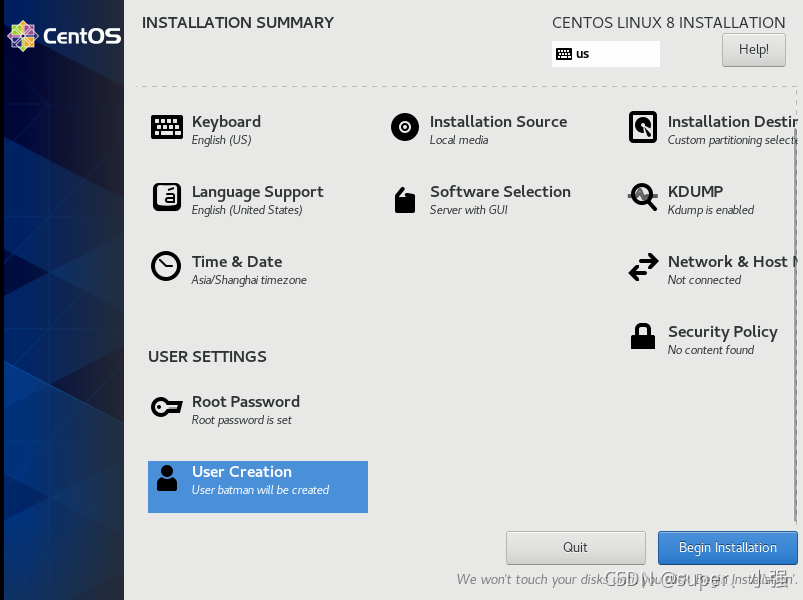The width and height of the screenshot is (803, 600).
Task: Click the Network & Host arrows icon
Action: pyautogui.click(x=643, y=267)
